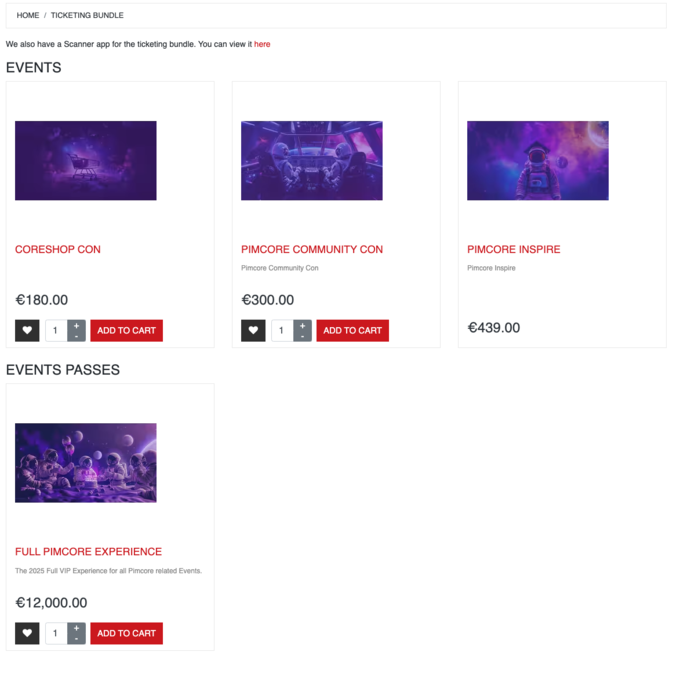Add CoreShop Con to wishlist via heart icon
This screenshot has width=680, height=674.
click(27, 330)
